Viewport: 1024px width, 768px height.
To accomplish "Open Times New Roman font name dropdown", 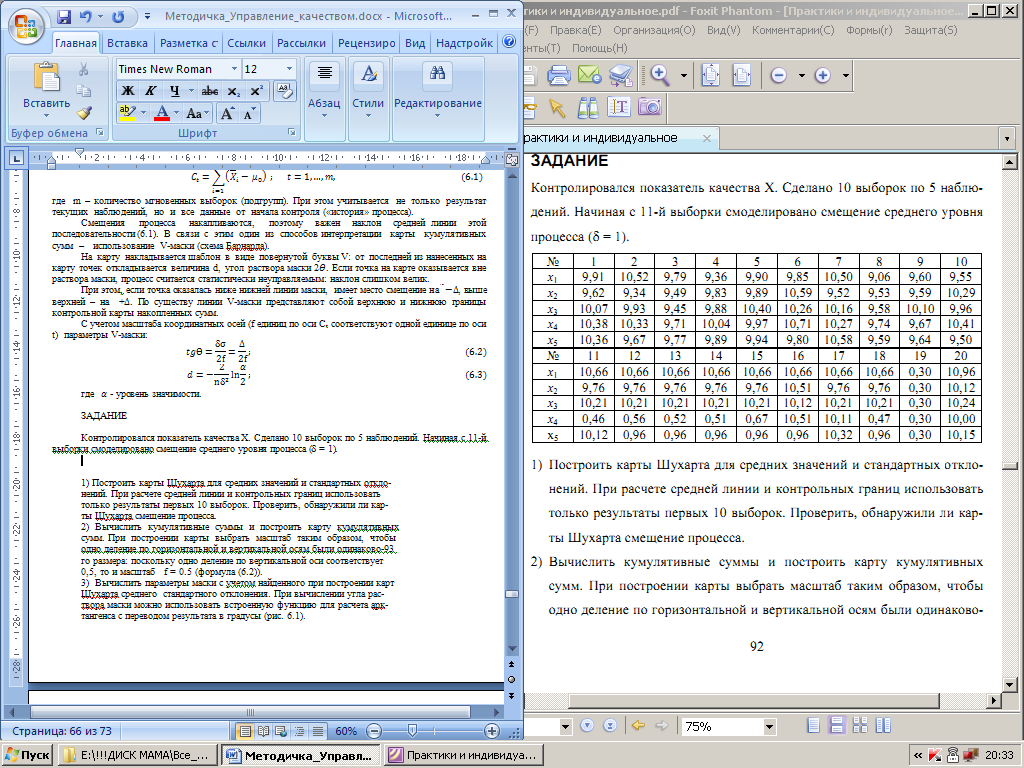I will pos(234,69).
